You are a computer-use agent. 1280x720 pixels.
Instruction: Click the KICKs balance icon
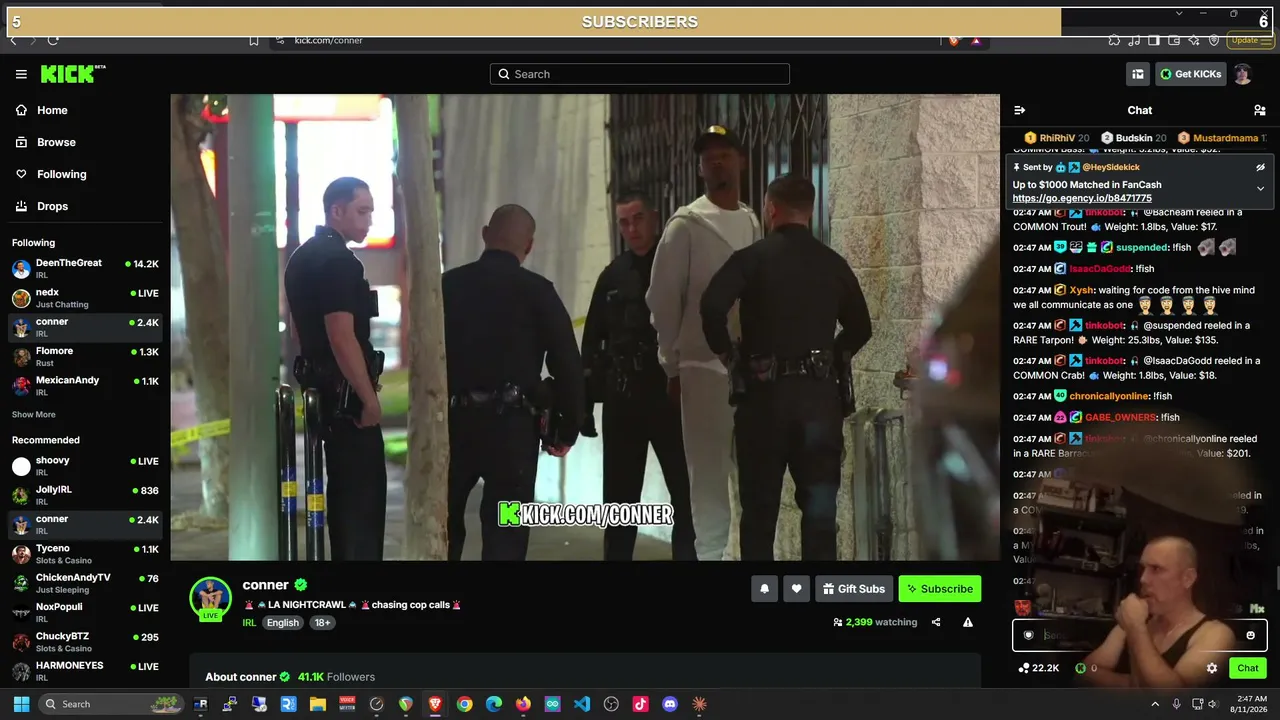[1080, 668]
